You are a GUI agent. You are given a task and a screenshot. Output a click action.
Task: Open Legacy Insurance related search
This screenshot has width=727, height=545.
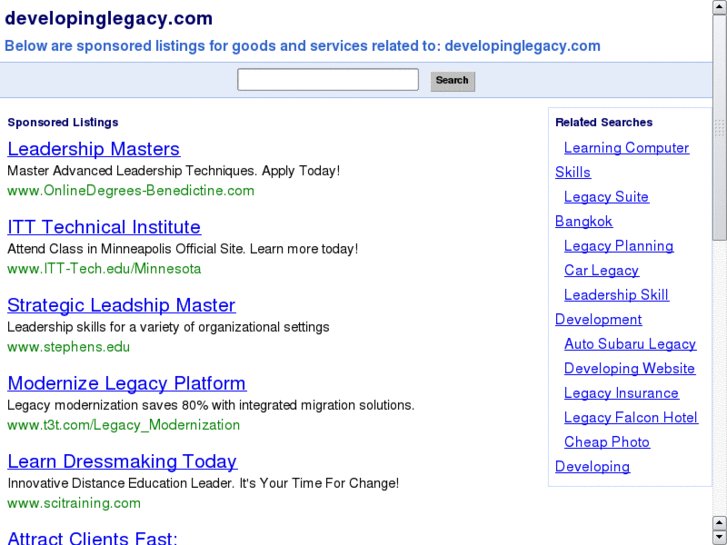click(x=621, y=393)
